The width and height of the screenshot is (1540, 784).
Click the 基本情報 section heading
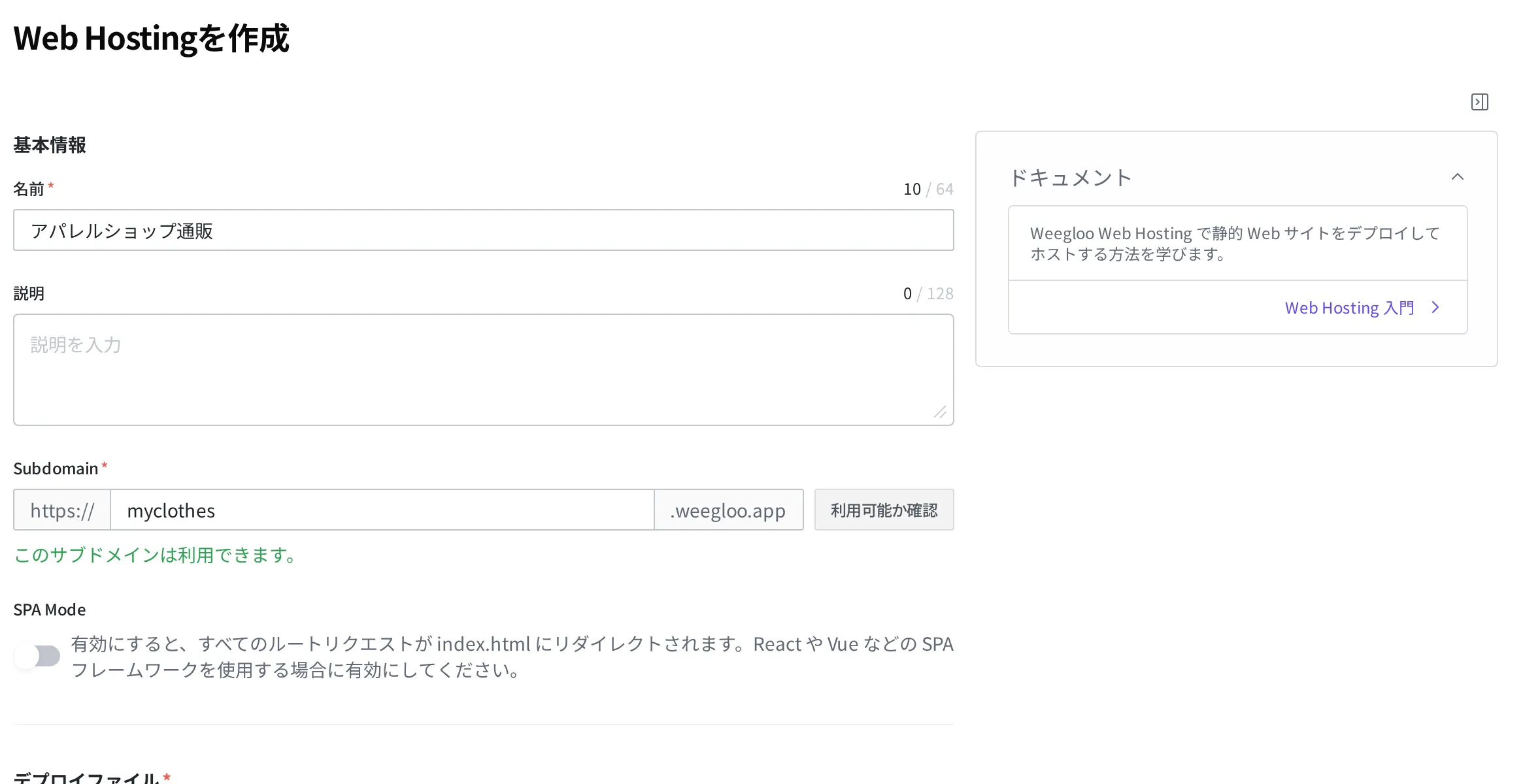(50, 145)
